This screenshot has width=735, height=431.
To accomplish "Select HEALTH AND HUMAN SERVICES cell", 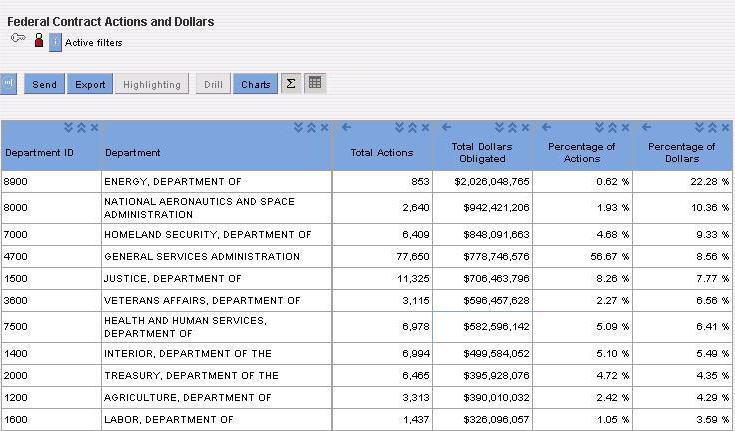I will pos(216,327).
